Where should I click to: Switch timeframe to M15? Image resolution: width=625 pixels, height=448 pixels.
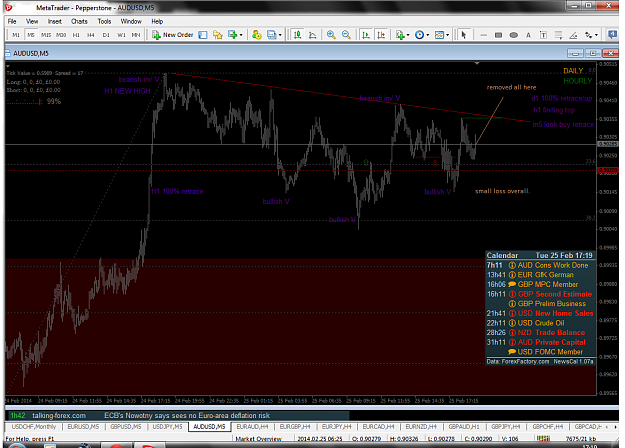(46, 35)
